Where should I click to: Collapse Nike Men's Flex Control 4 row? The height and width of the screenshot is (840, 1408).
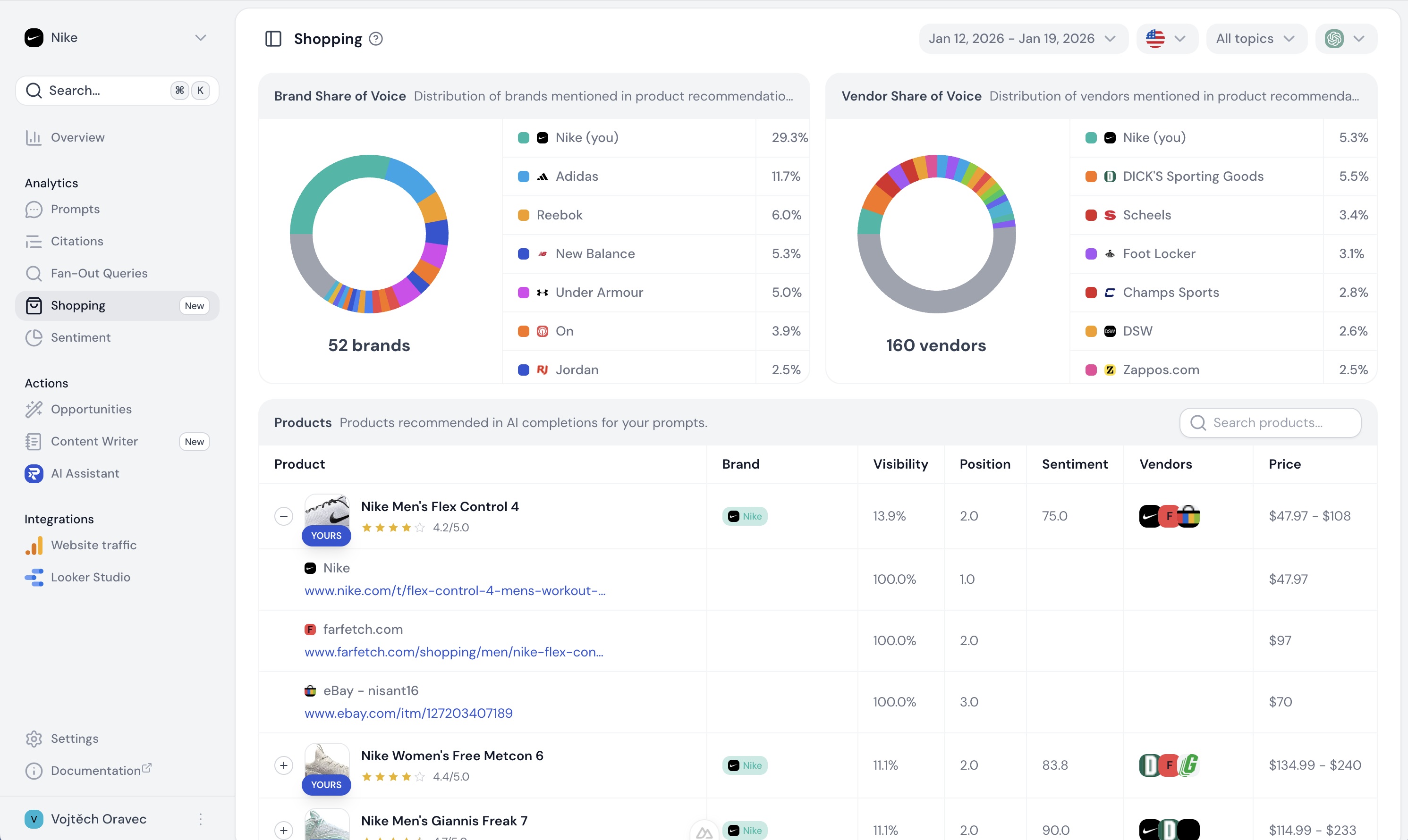click(283, 516)
